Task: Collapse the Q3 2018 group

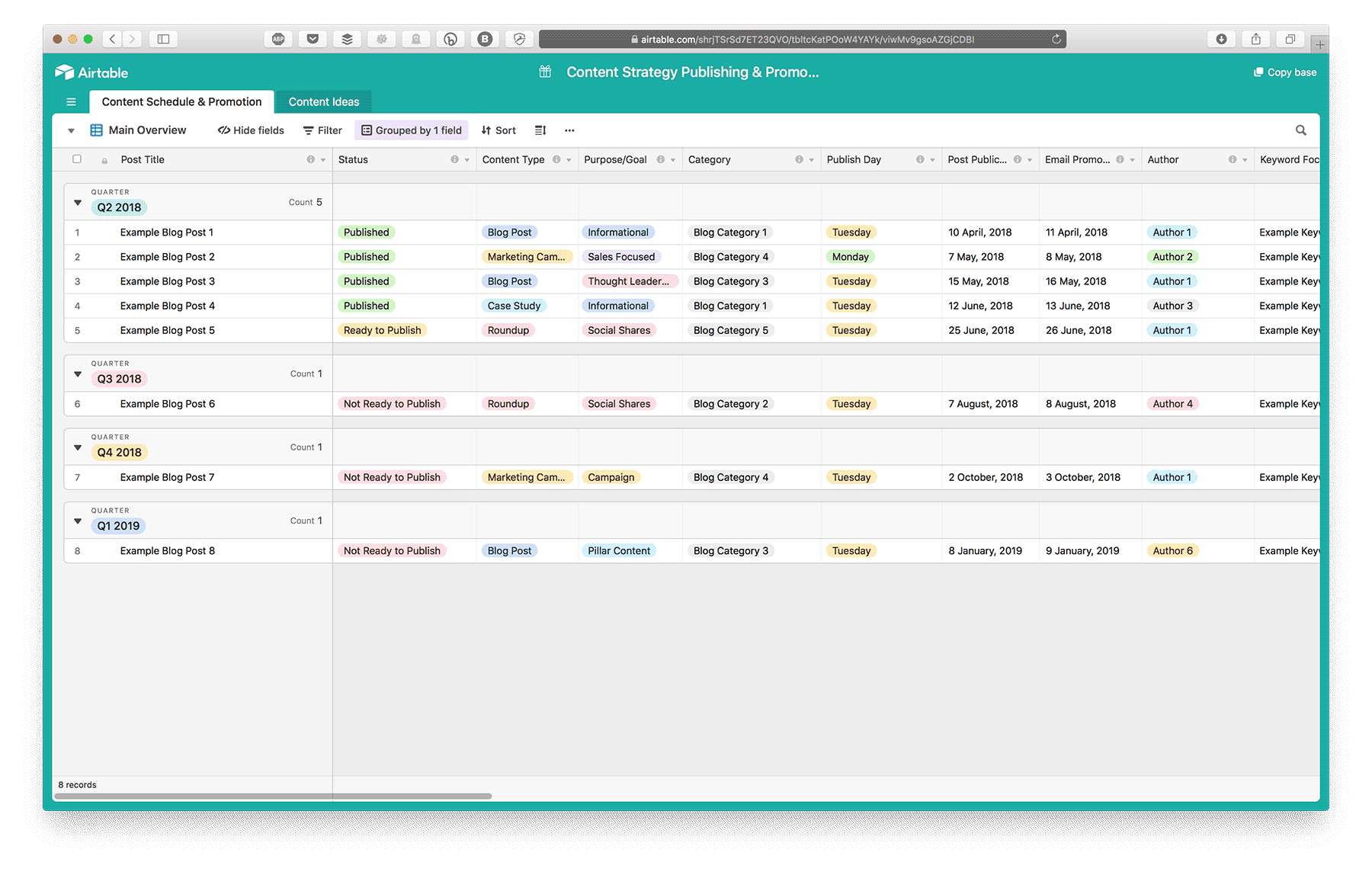Action: [x=78, y=373]
